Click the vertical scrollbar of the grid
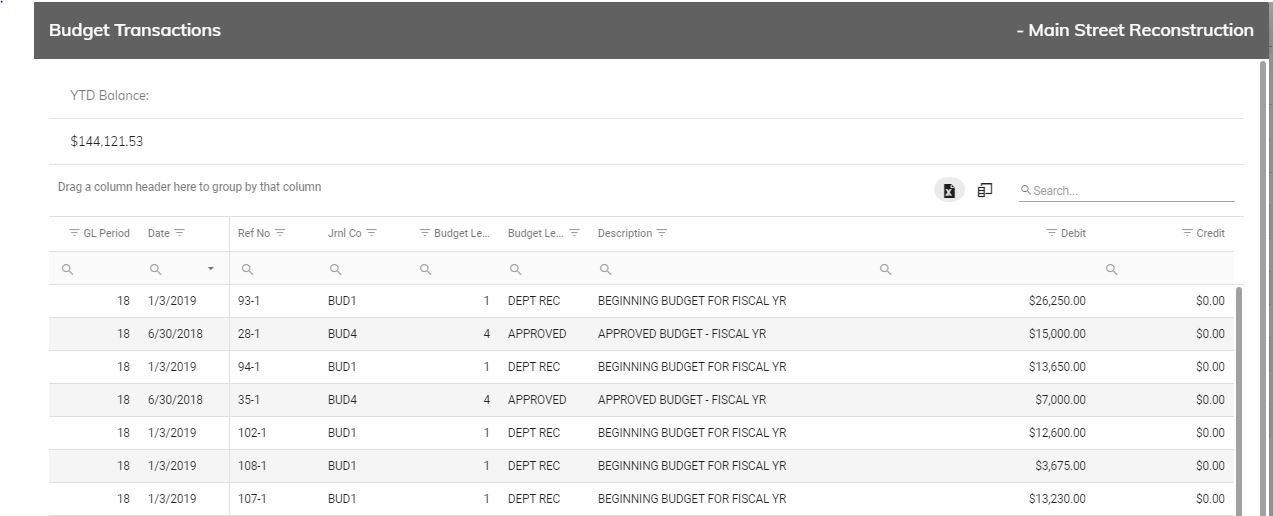 tap(1239, 401)
